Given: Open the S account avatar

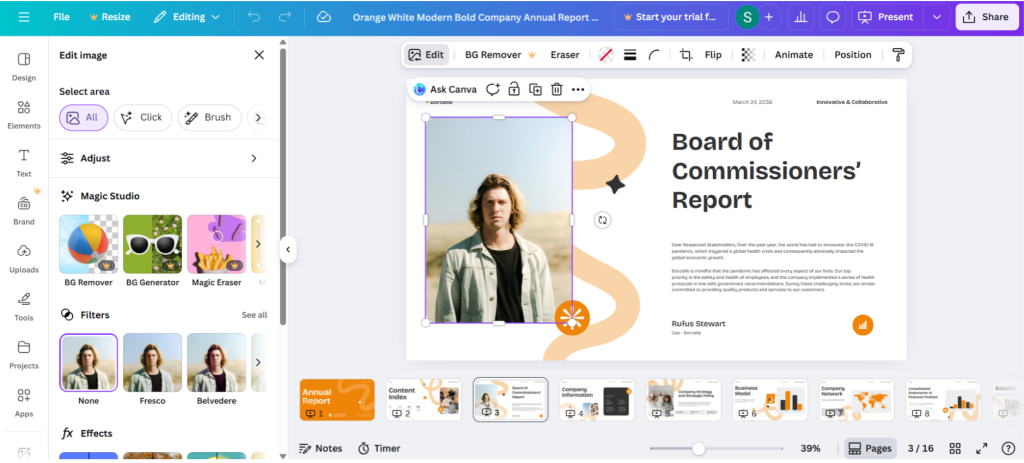Looking at the screenshot, I should (746, 17).
